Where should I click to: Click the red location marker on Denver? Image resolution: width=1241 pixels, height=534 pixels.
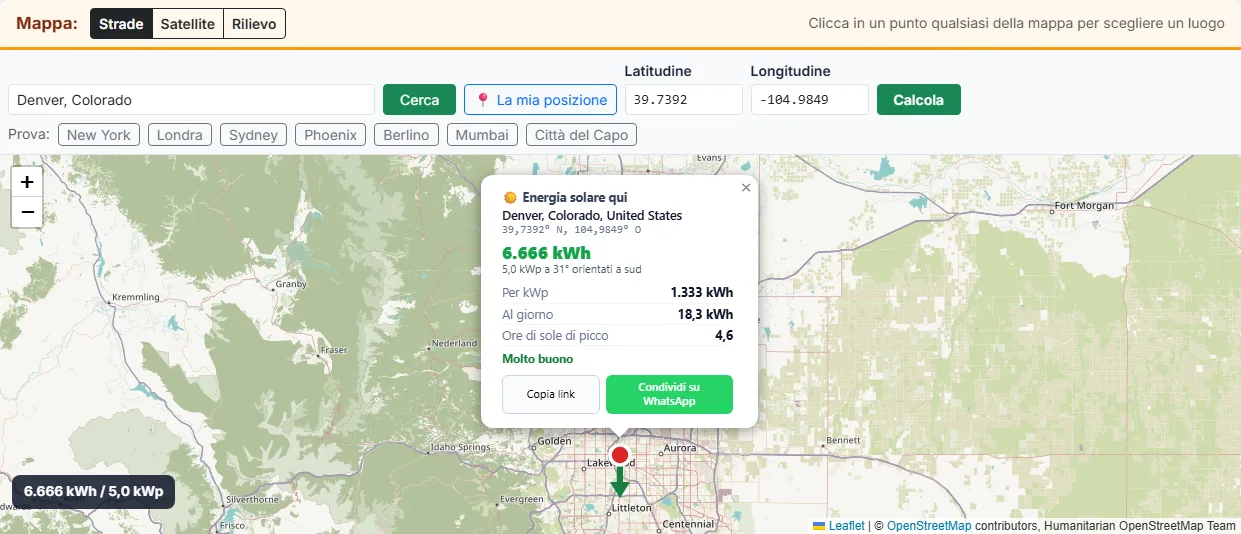point(619,456)
